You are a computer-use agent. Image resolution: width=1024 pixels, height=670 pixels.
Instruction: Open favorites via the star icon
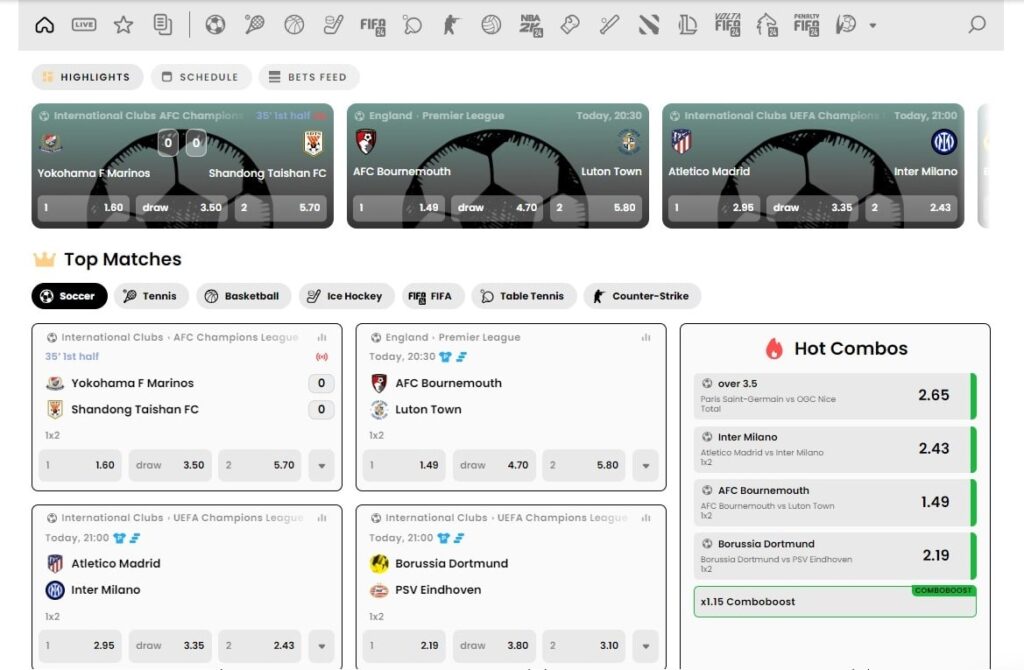point(123,25)
